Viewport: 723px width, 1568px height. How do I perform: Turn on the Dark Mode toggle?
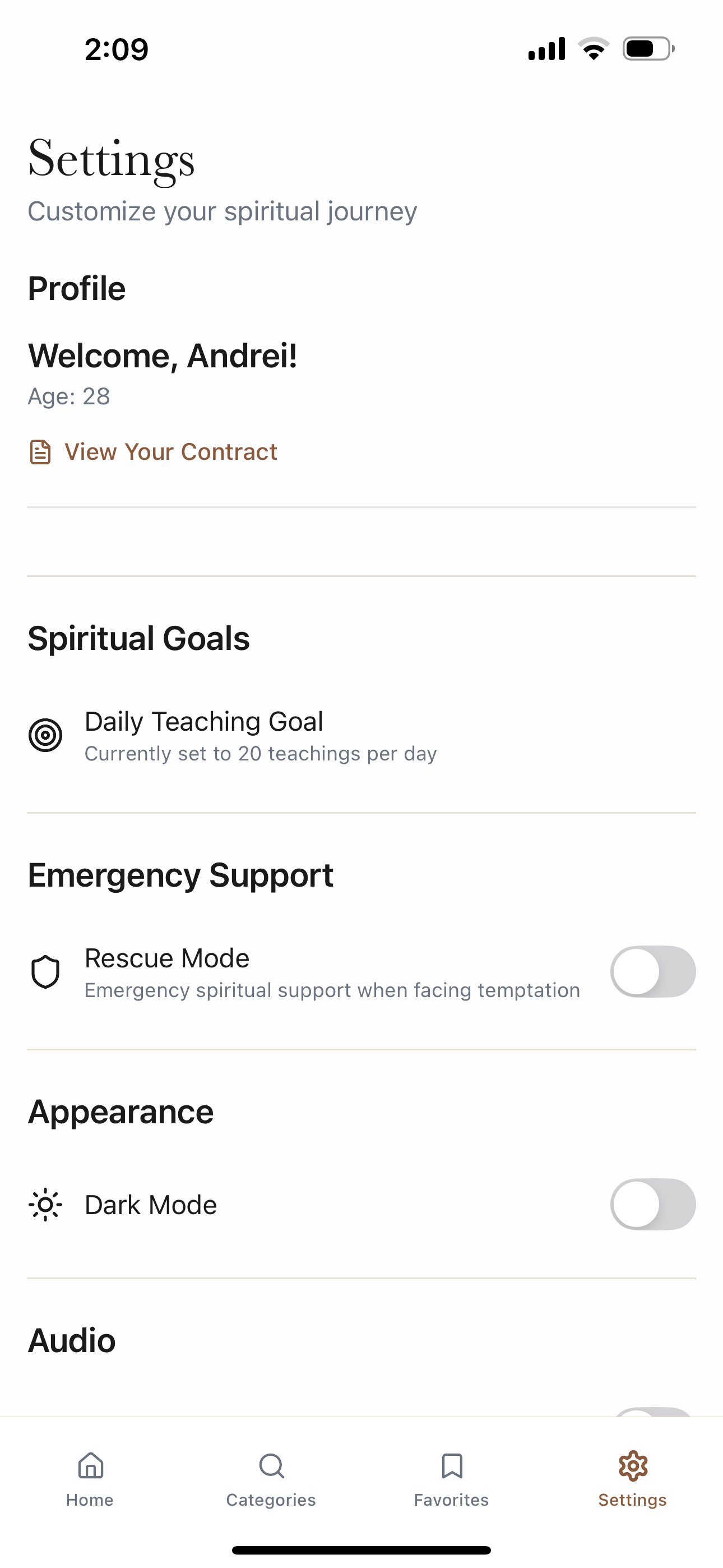coord(653,1204)
